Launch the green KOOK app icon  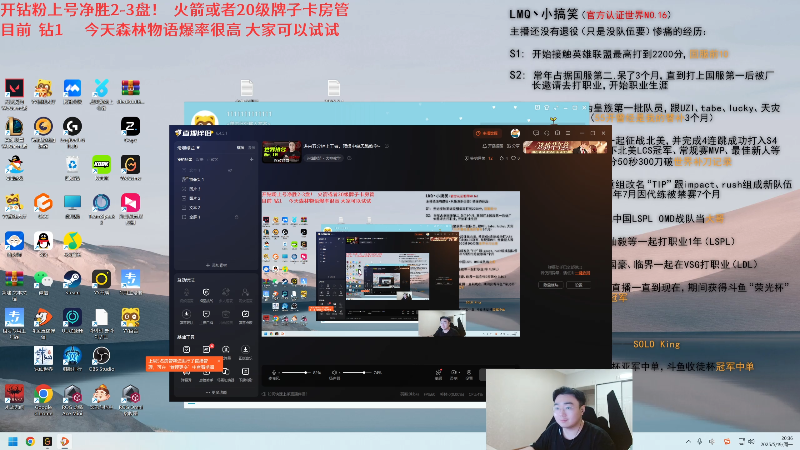tap(102, 165)
